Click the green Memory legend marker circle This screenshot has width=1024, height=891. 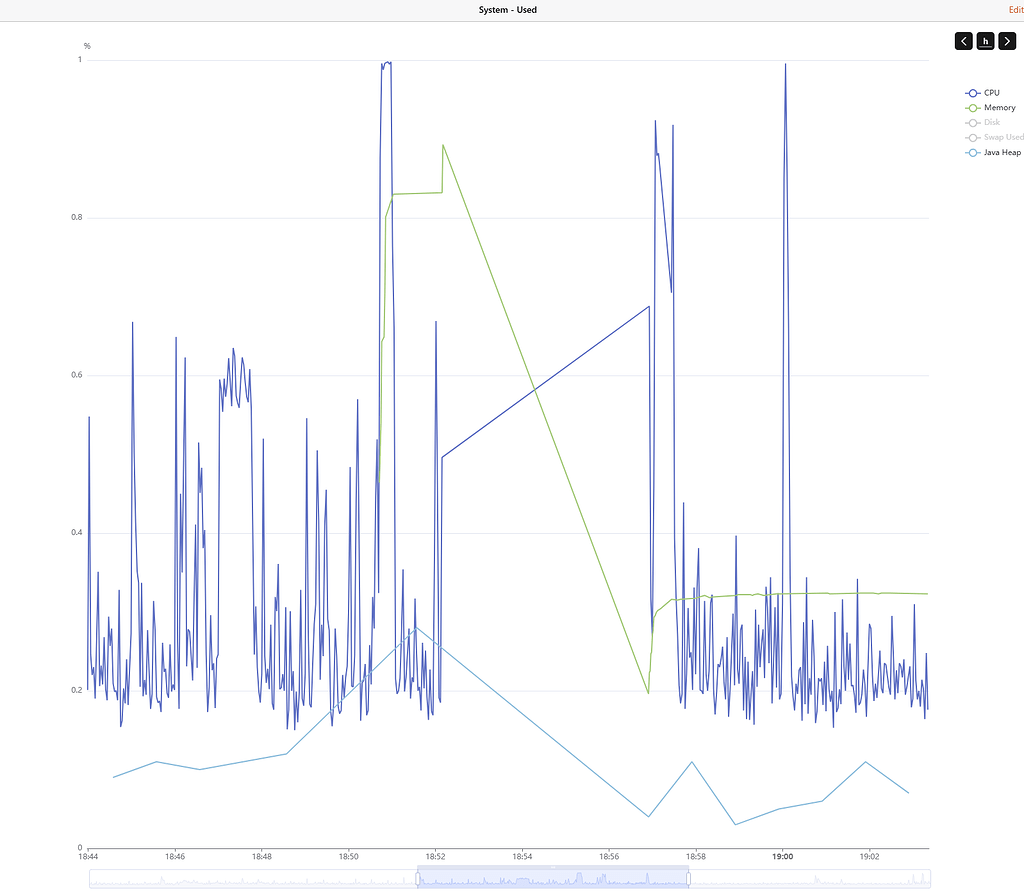(972, 107)
